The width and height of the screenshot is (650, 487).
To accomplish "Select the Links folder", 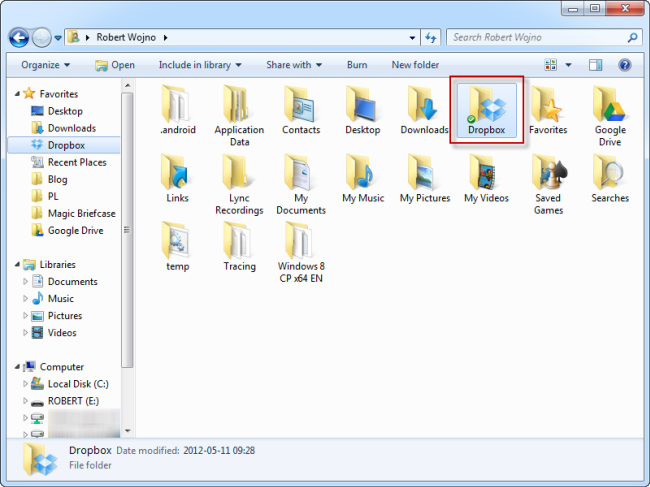I will tap(177, 178).
